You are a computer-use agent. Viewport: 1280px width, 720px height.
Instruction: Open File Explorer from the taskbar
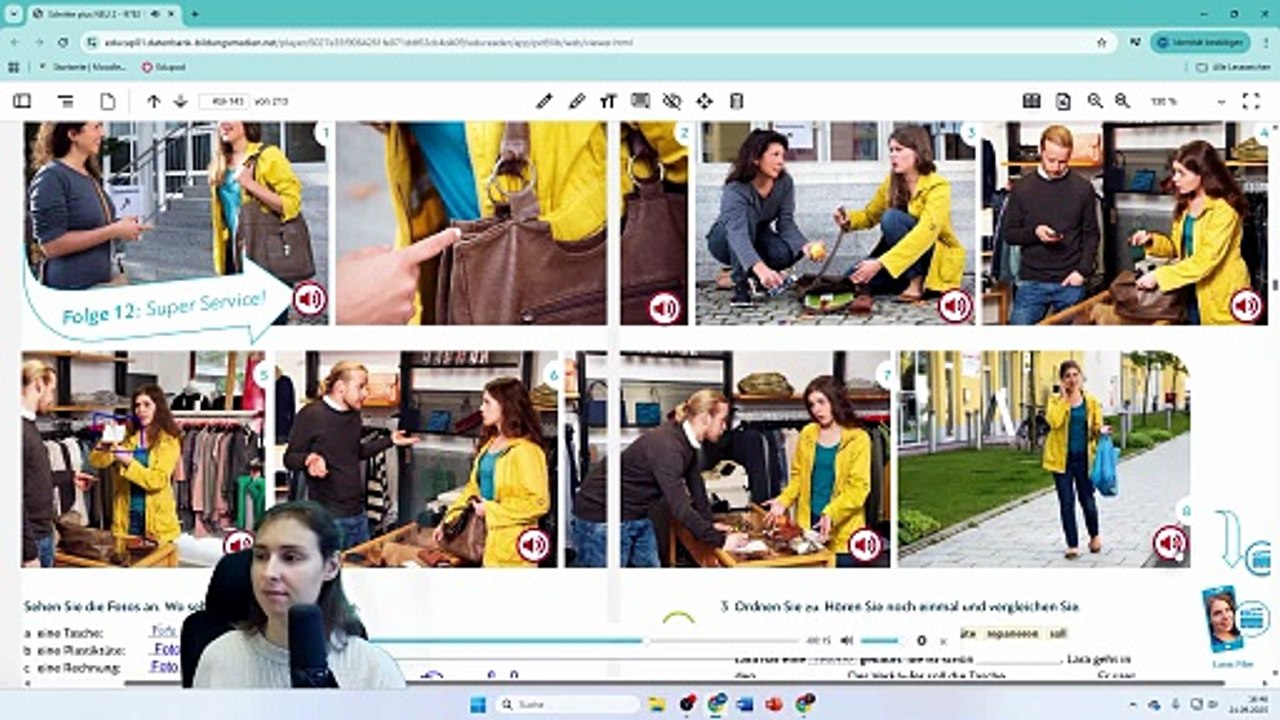pos(657,704)
